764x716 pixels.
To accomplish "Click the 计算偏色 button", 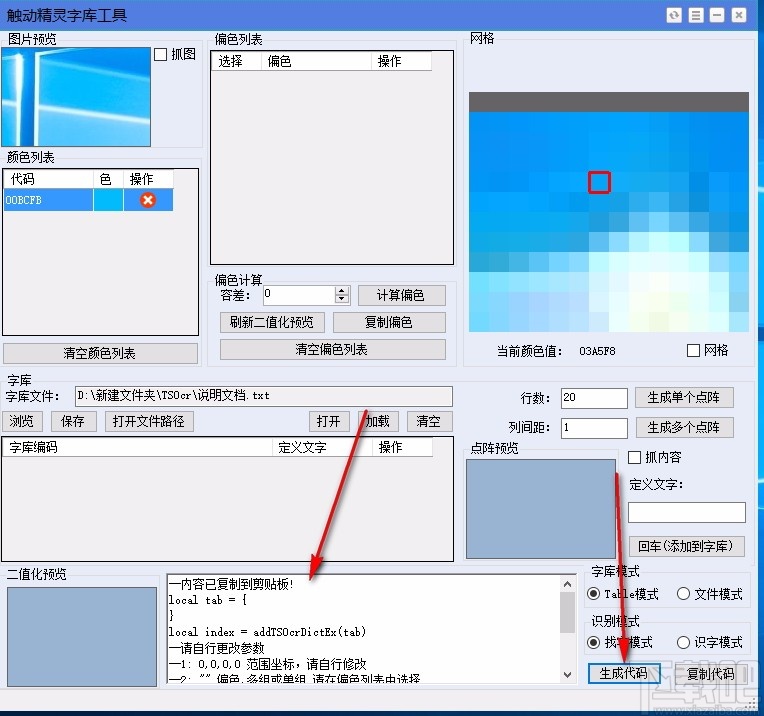I will tap(401, 295).
